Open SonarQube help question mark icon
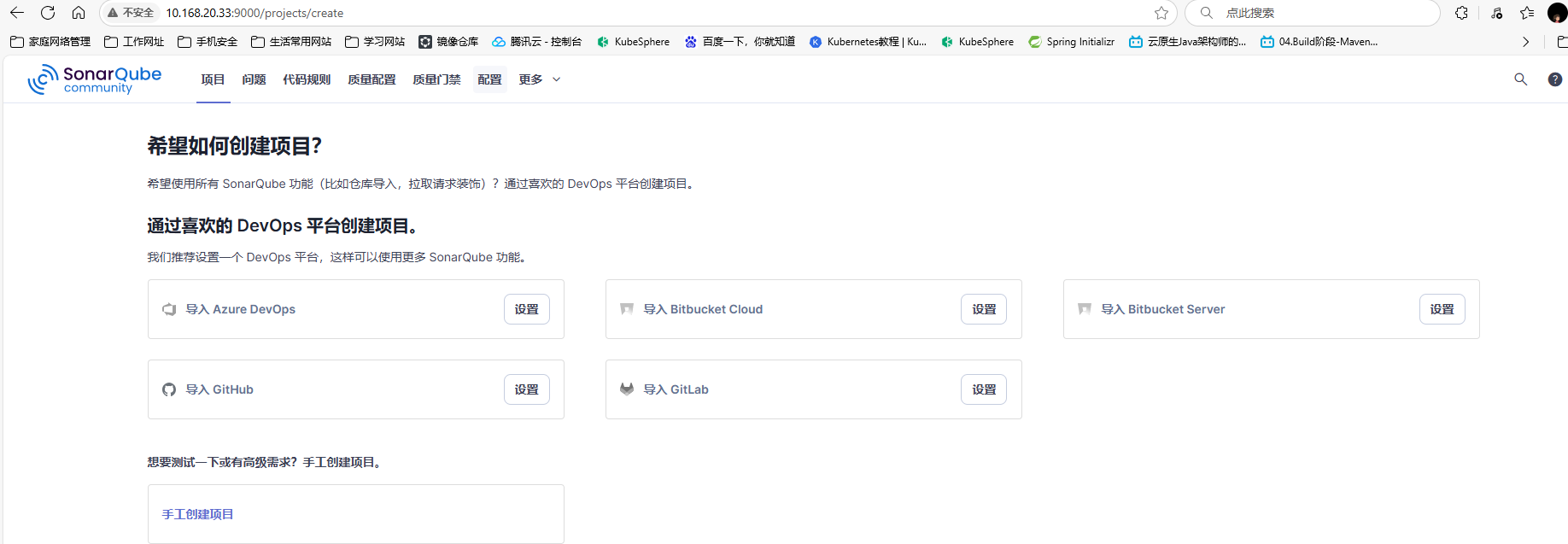Viewport: 1568px width, 544px height. pos(1555,79)
